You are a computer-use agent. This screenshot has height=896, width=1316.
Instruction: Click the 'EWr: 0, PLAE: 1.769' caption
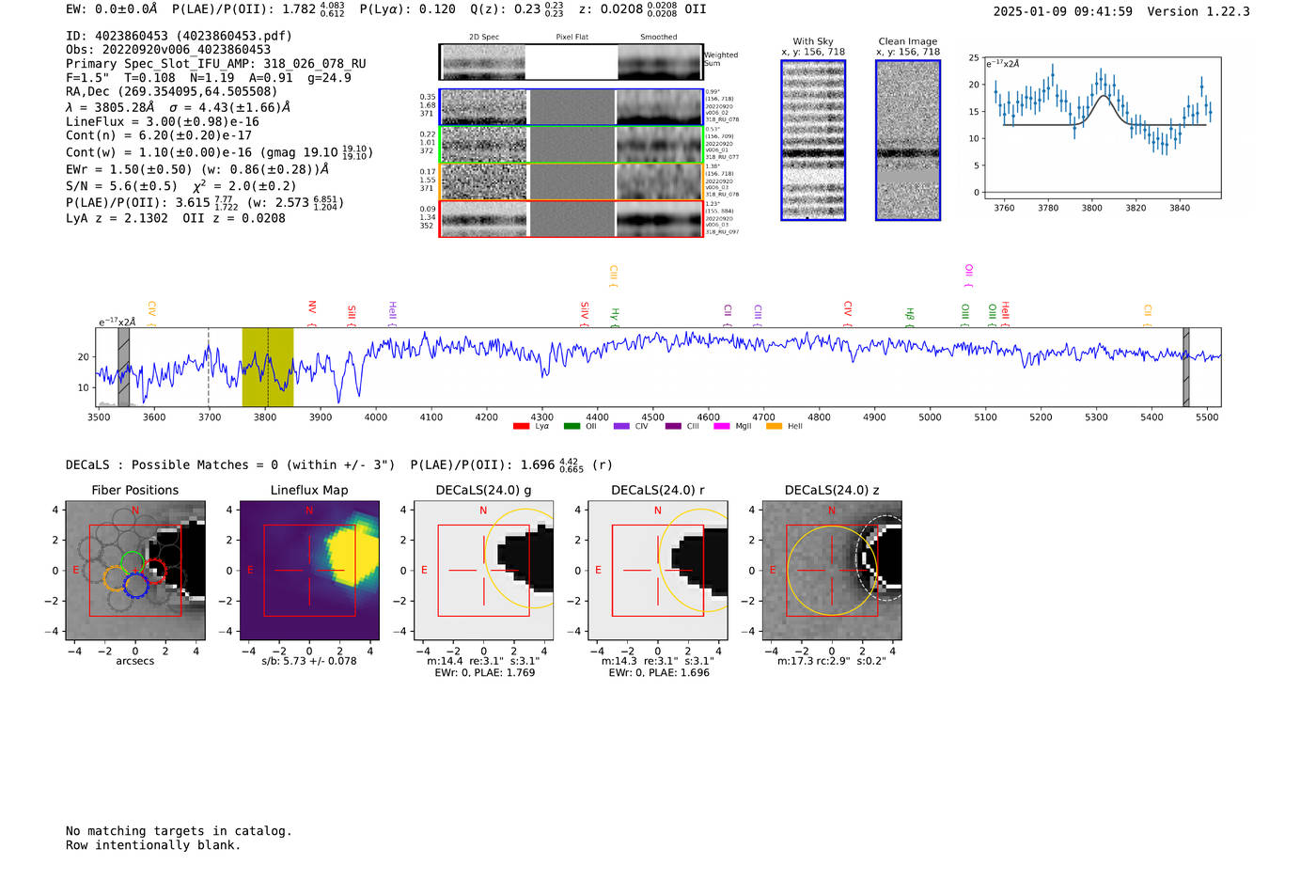[484, 672]
